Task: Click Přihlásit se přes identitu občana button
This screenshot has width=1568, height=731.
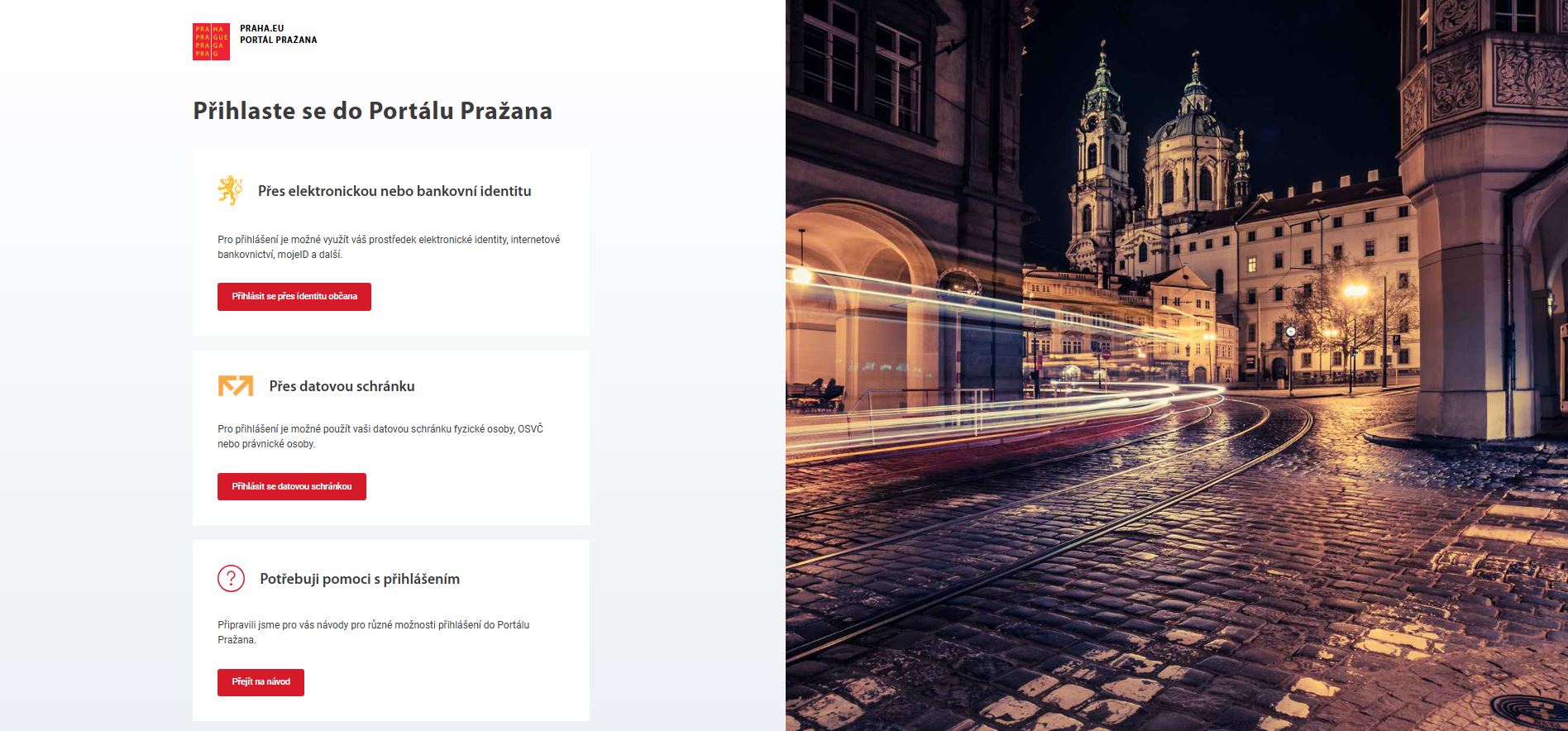Action: (294, 297)
